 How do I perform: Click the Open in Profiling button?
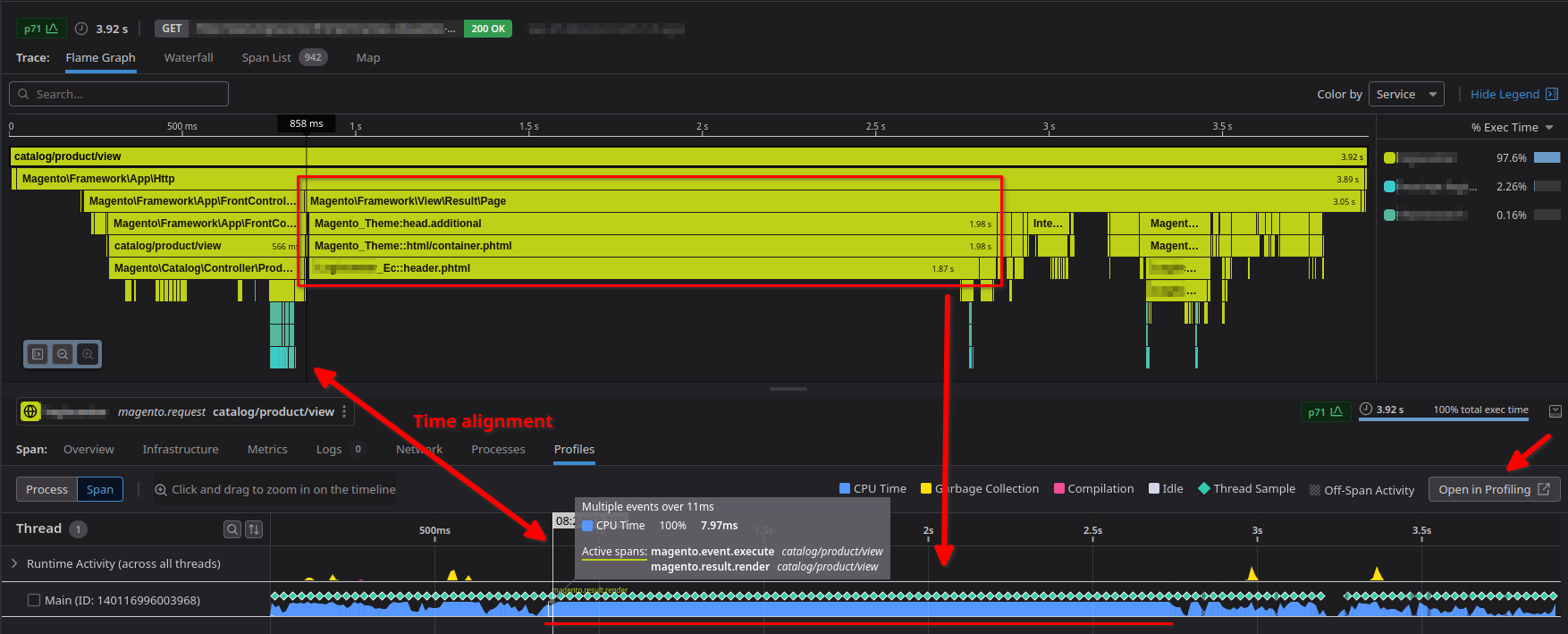[1494, 489]
